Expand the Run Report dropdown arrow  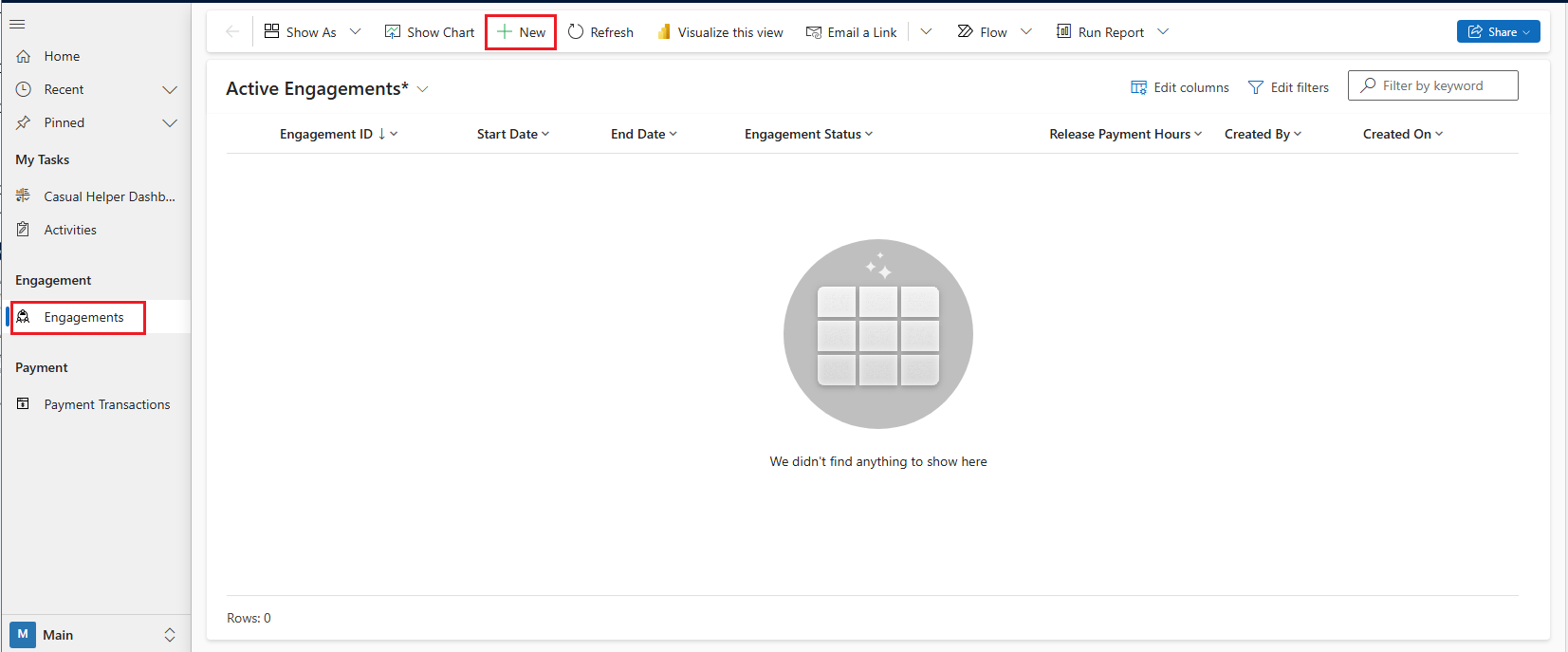click(1163, 31)
